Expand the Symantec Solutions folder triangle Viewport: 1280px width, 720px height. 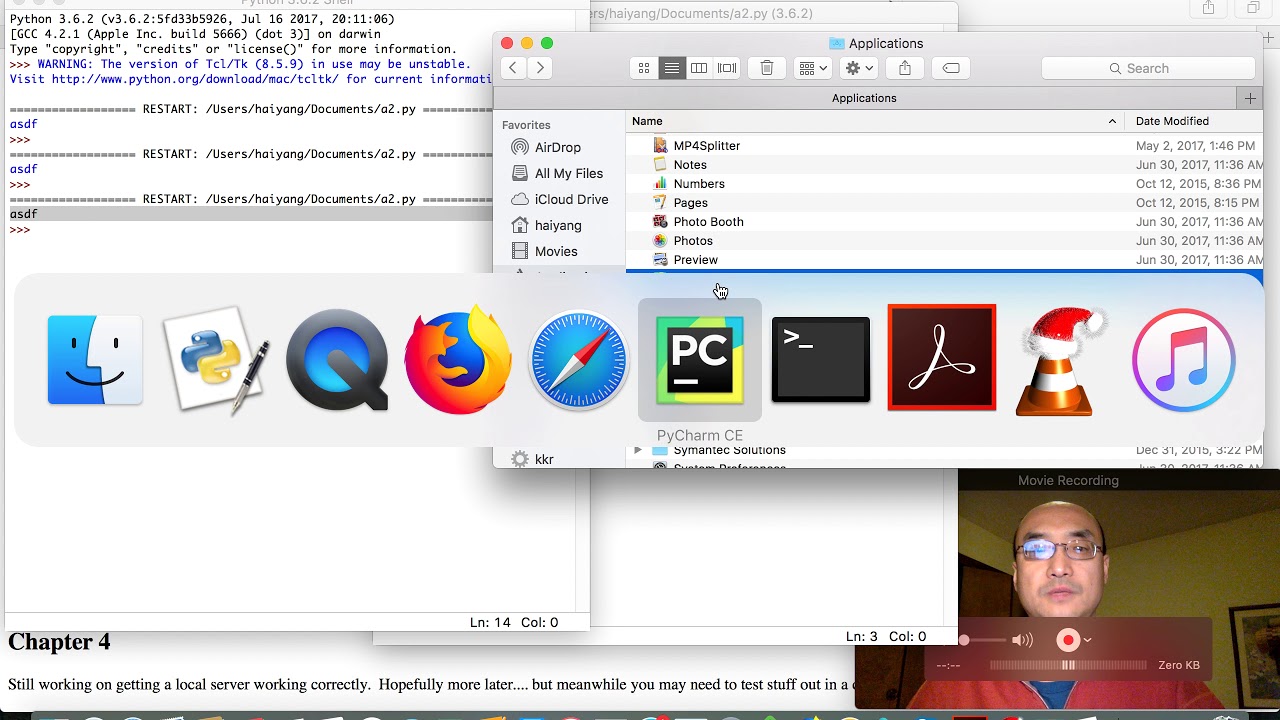coord(638,450)
